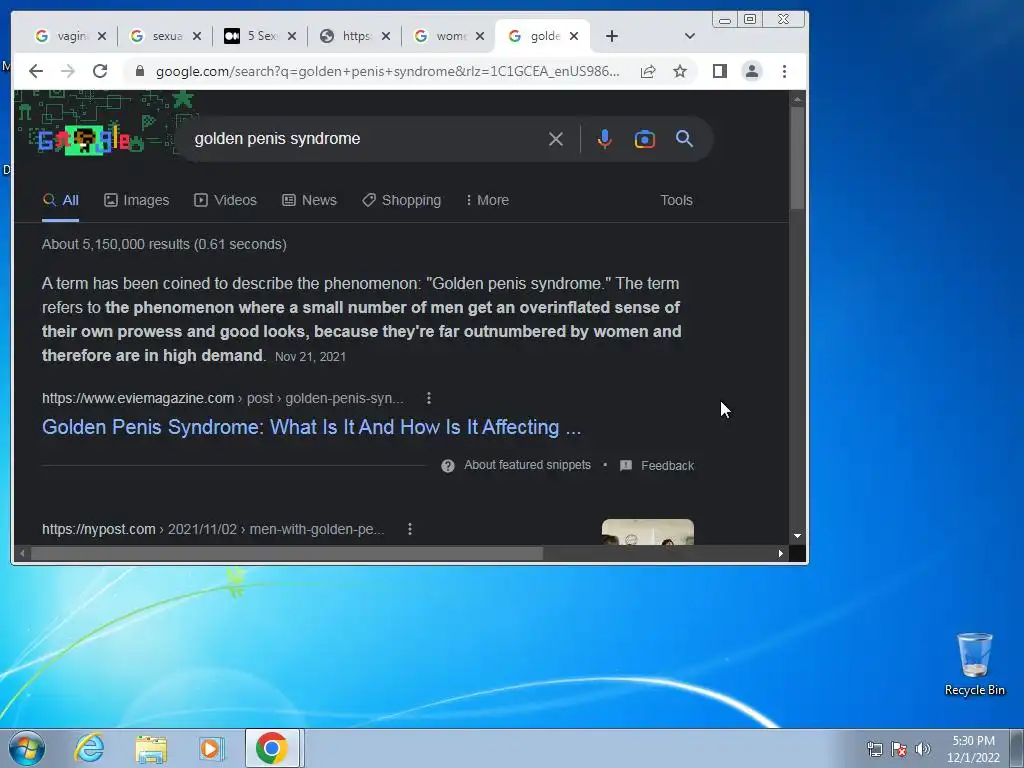Switch to News results
Viewport: 1024px width, 768px height.
(310, 200)
